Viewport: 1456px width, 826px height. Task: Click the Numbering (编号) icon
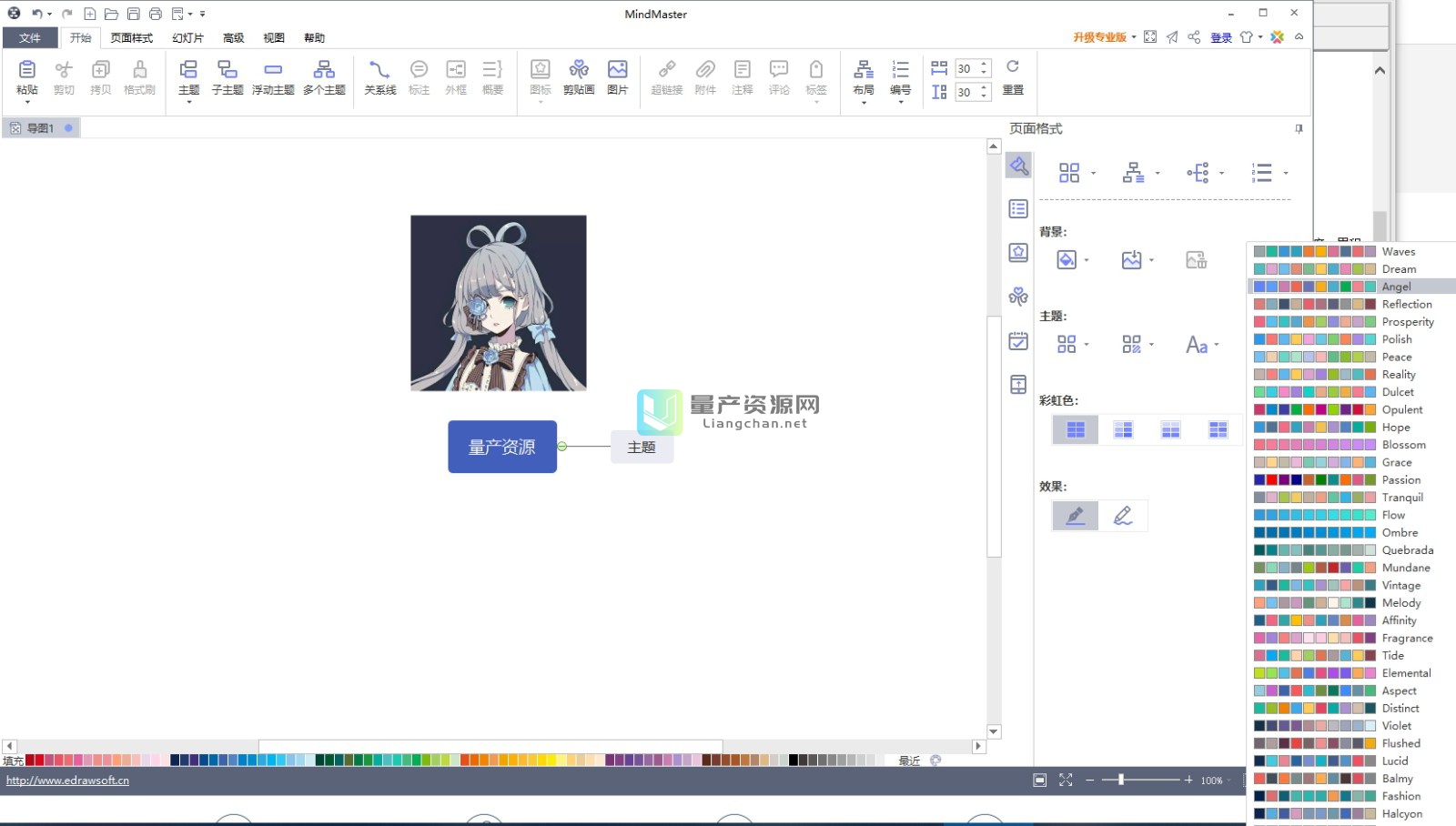coord(900,70)
